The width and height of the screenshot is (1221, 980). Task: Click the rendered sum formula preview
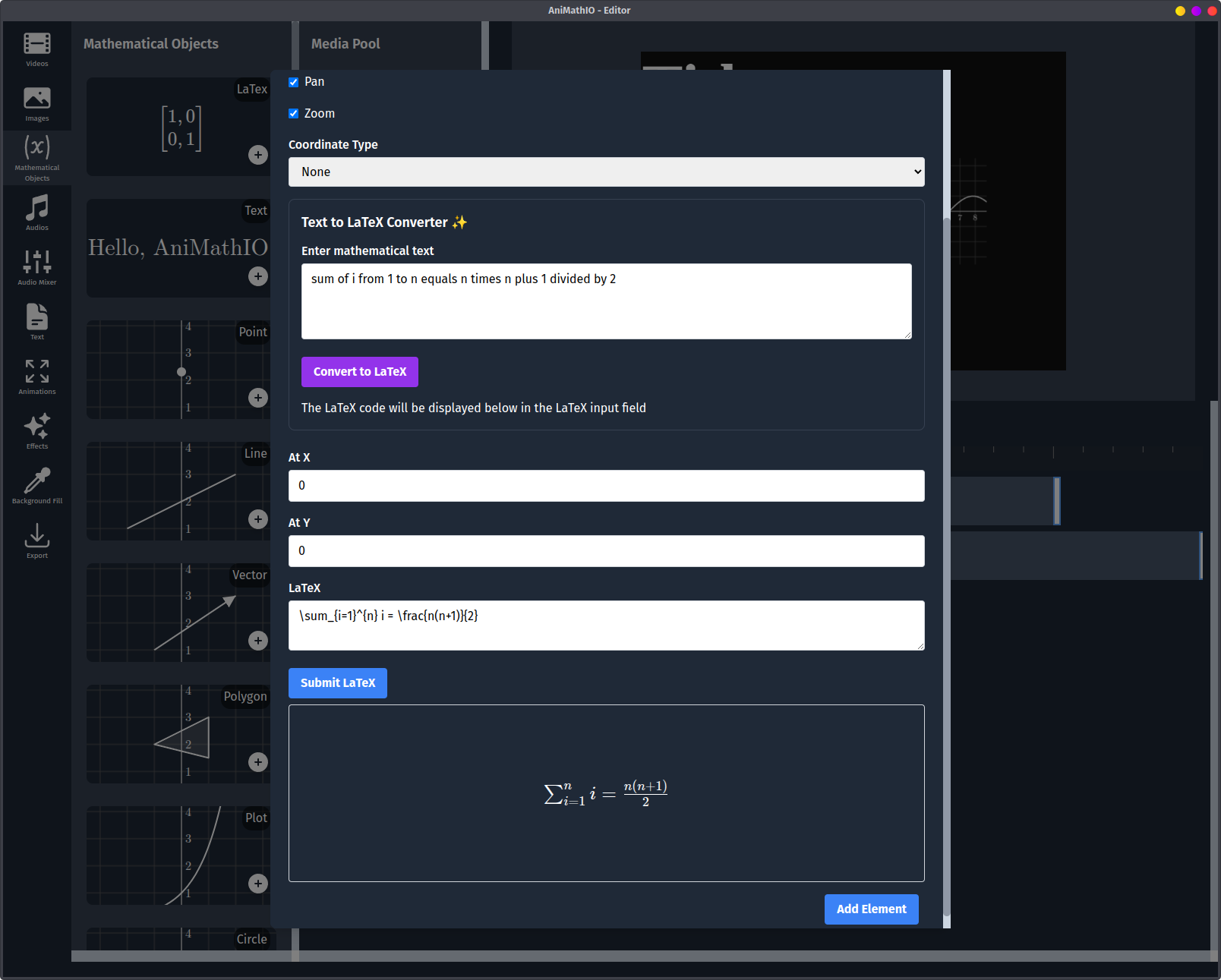pos(606,793)
